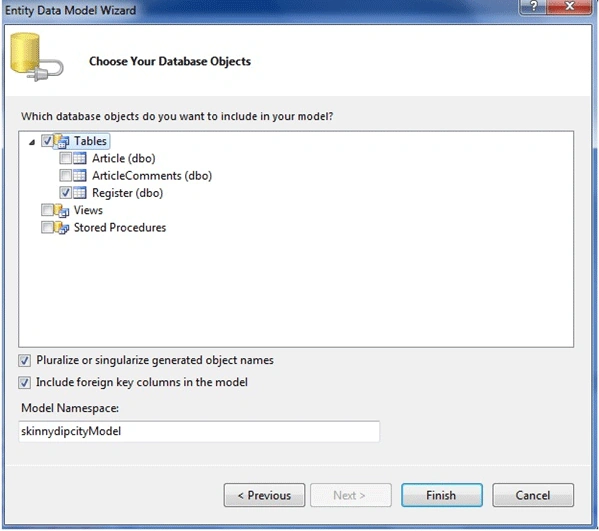Screen dimensions: 599x531
Task: Click the Model Namespace text field
Action: (x=199, y=431)
